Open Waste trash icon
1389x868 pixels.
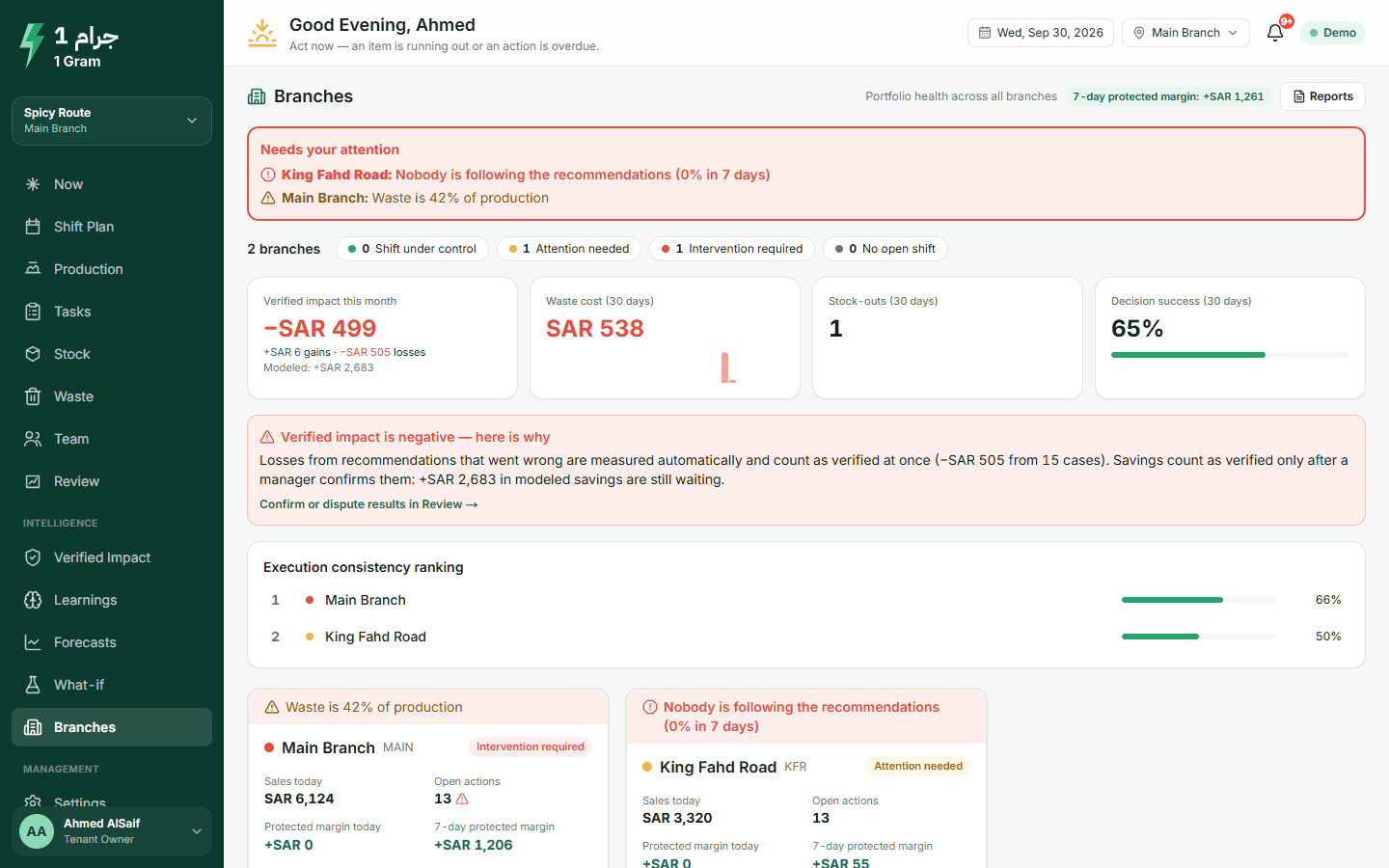33,396
